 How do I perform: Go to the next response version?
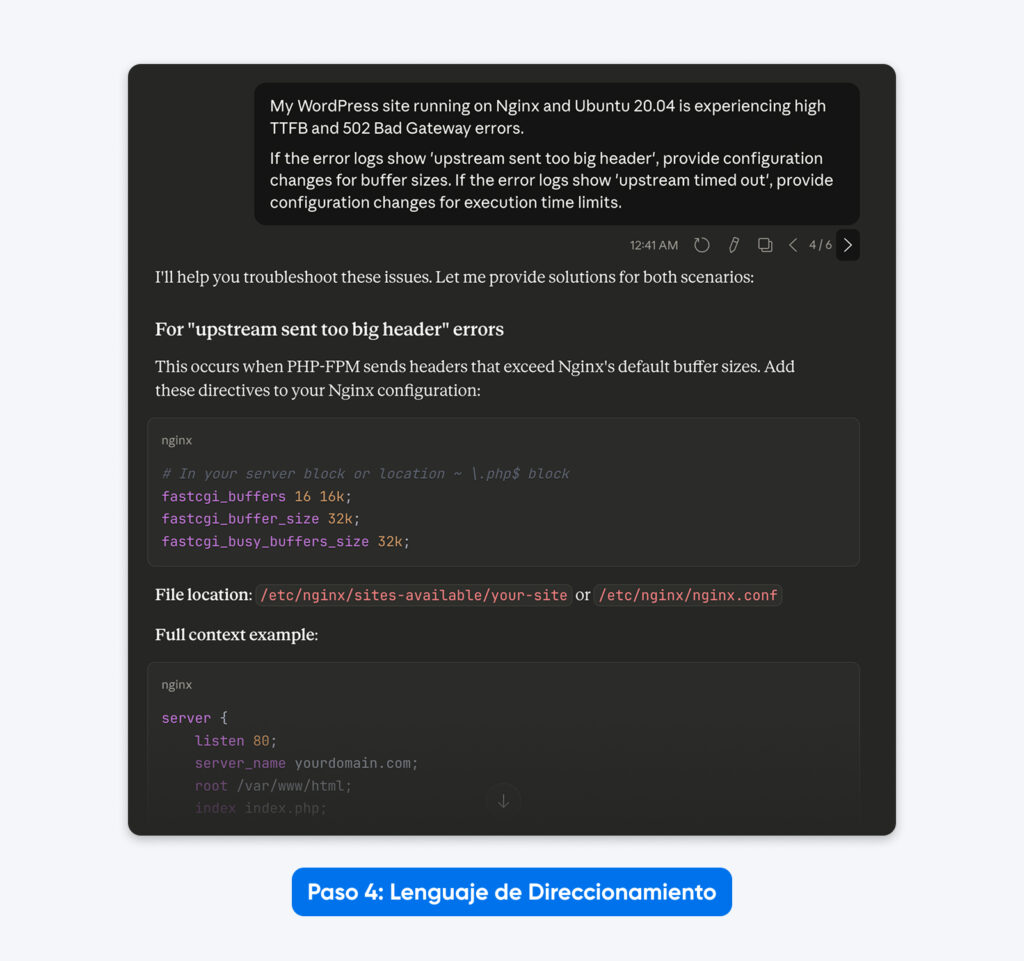848,245
